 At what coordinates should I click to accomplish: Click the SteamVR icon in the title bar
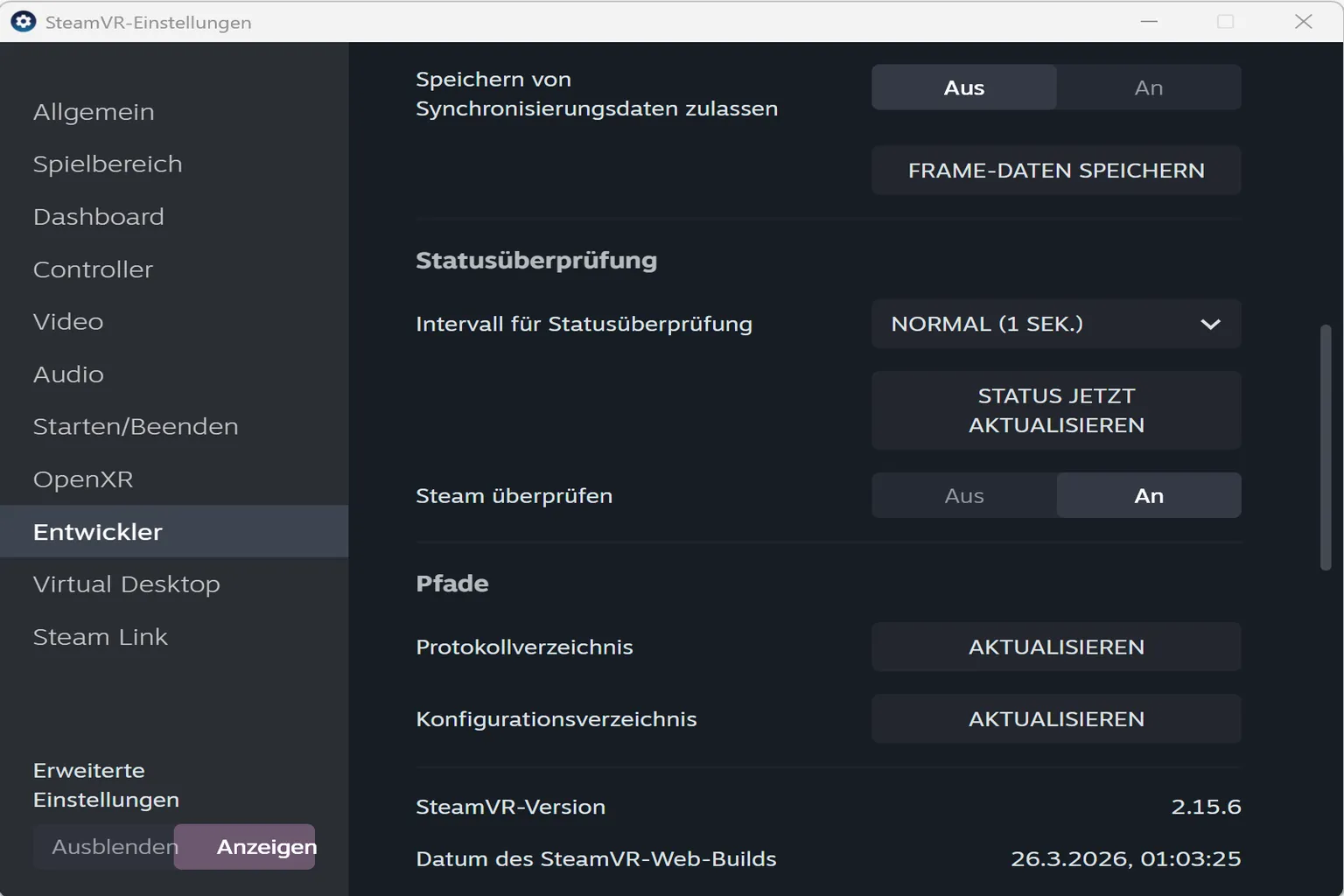[23, 22]
